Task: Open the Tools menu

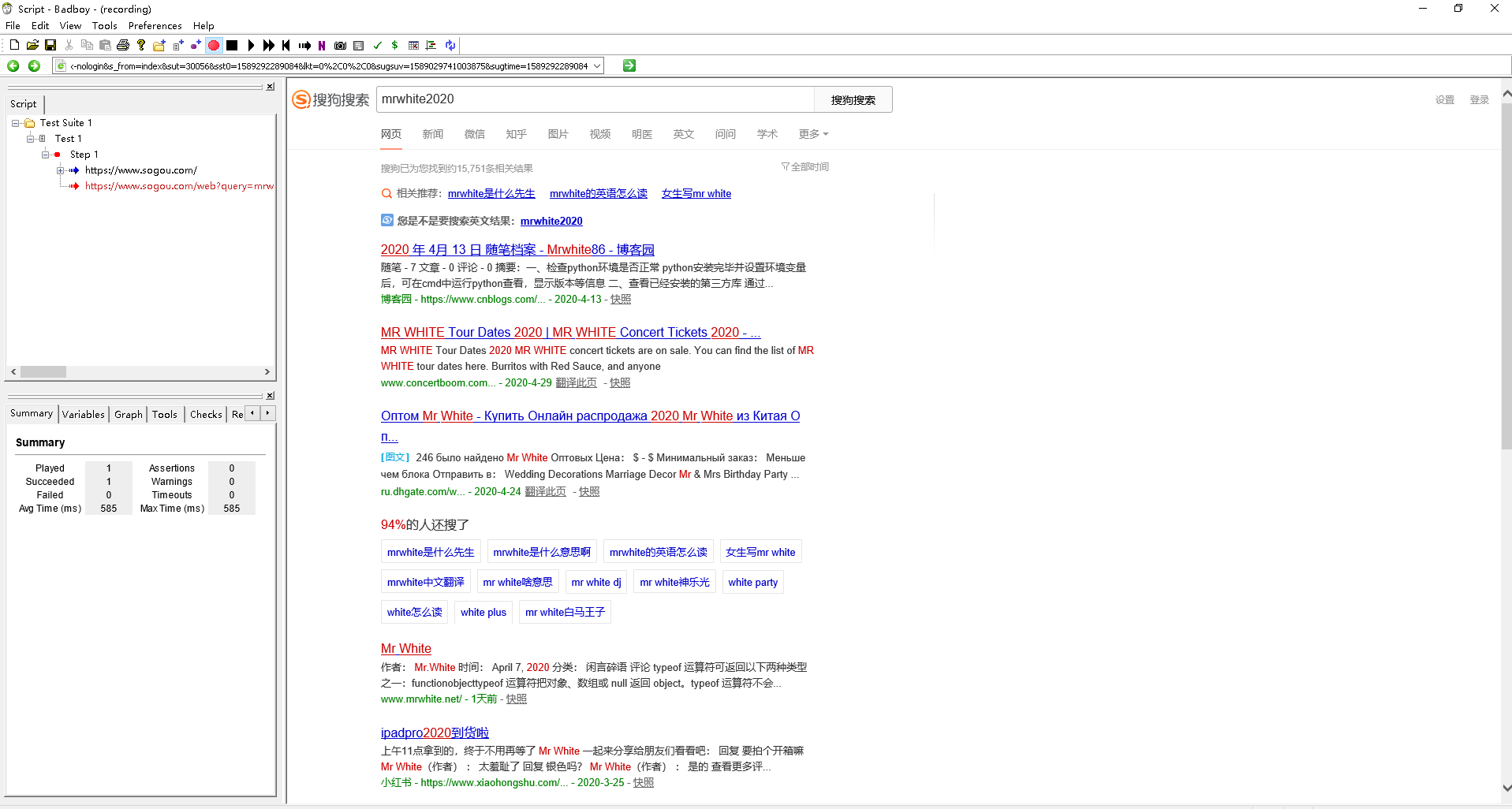Action: coord(104,26)
